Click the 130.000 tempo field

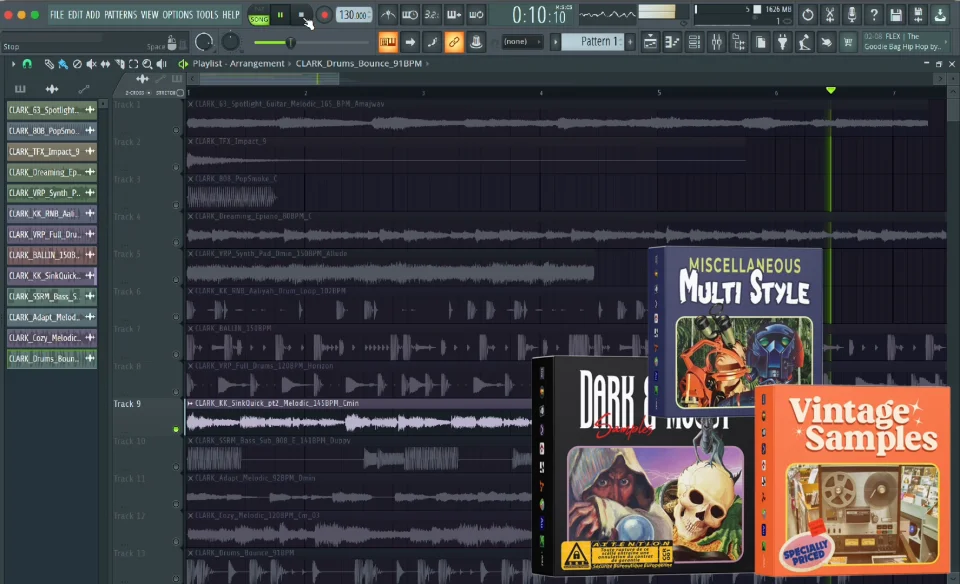[353, 15]
